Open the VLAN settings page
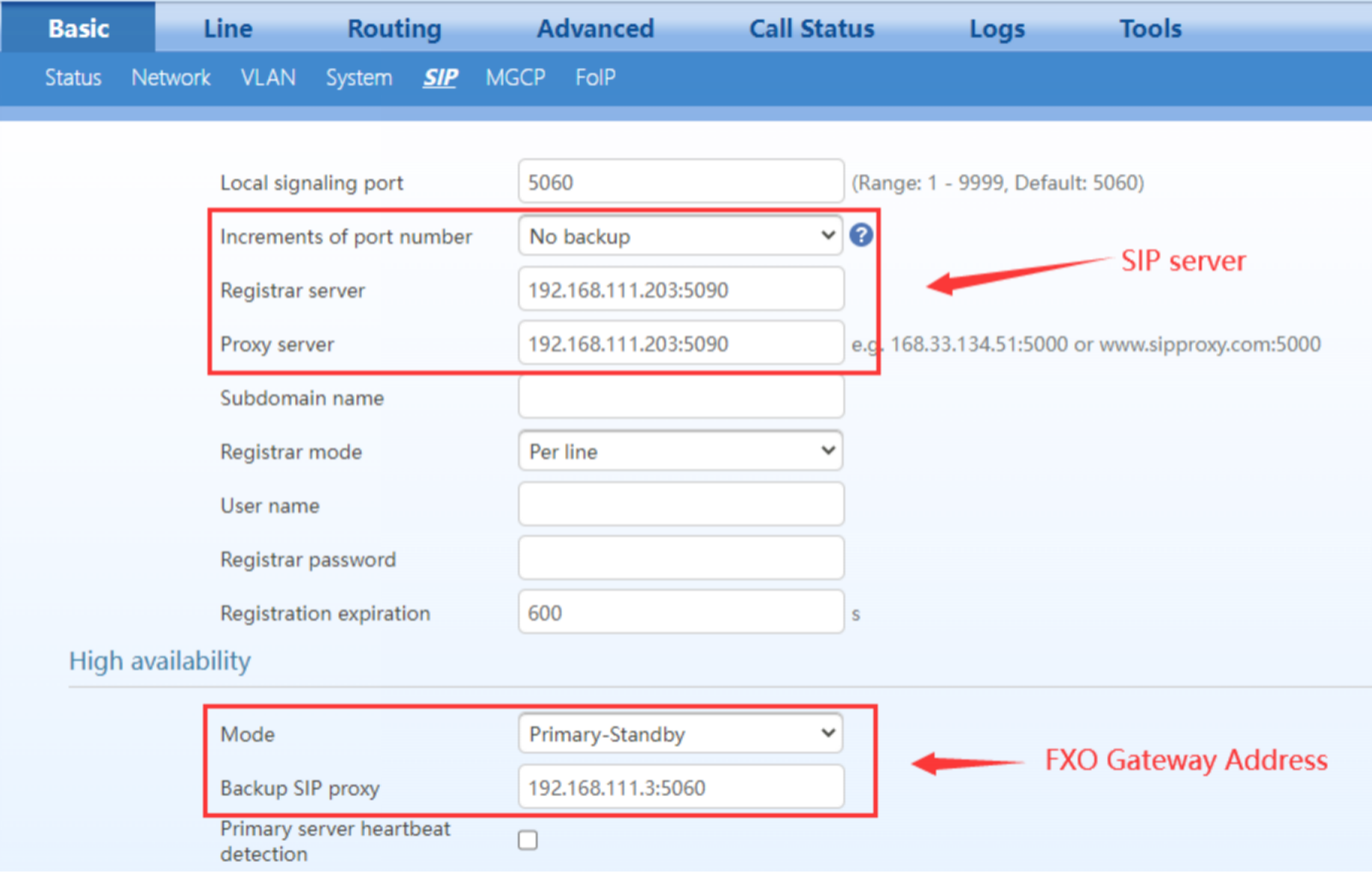Viewport: 1372px width, 873px height. (268, 78)
